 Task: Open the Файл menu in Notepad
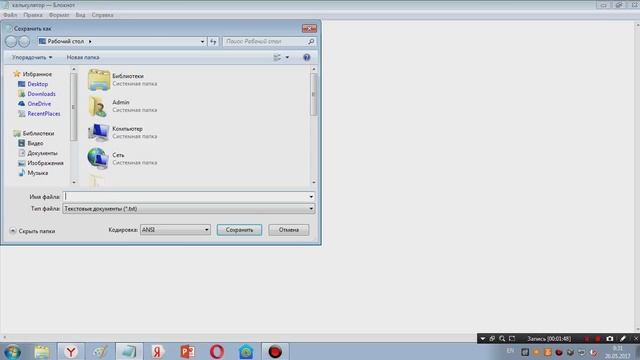point(10,15)
